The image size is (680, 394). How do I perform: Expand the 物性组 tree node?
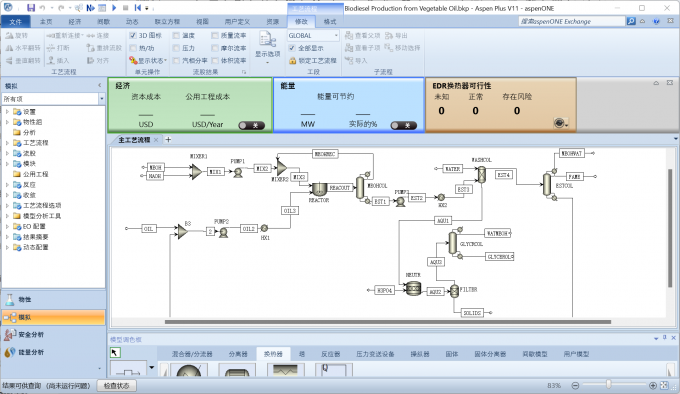7,122
